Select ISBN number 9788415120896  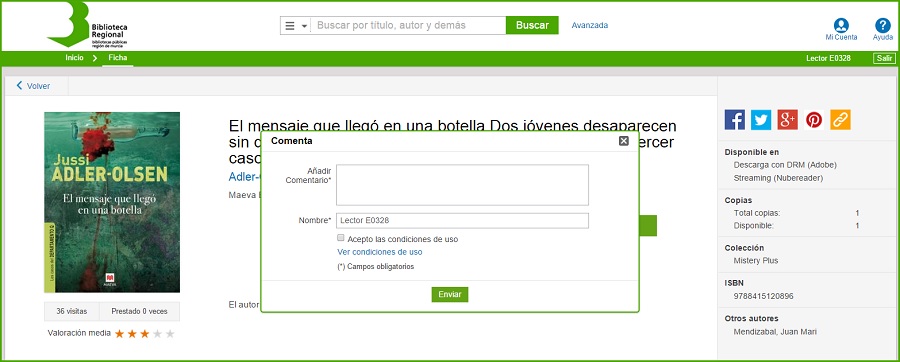click(x=763, y=296)
